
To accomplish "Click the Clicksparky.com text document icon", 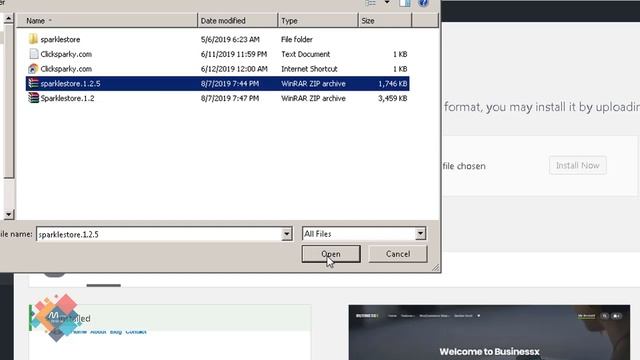I will tap(33, 54).
